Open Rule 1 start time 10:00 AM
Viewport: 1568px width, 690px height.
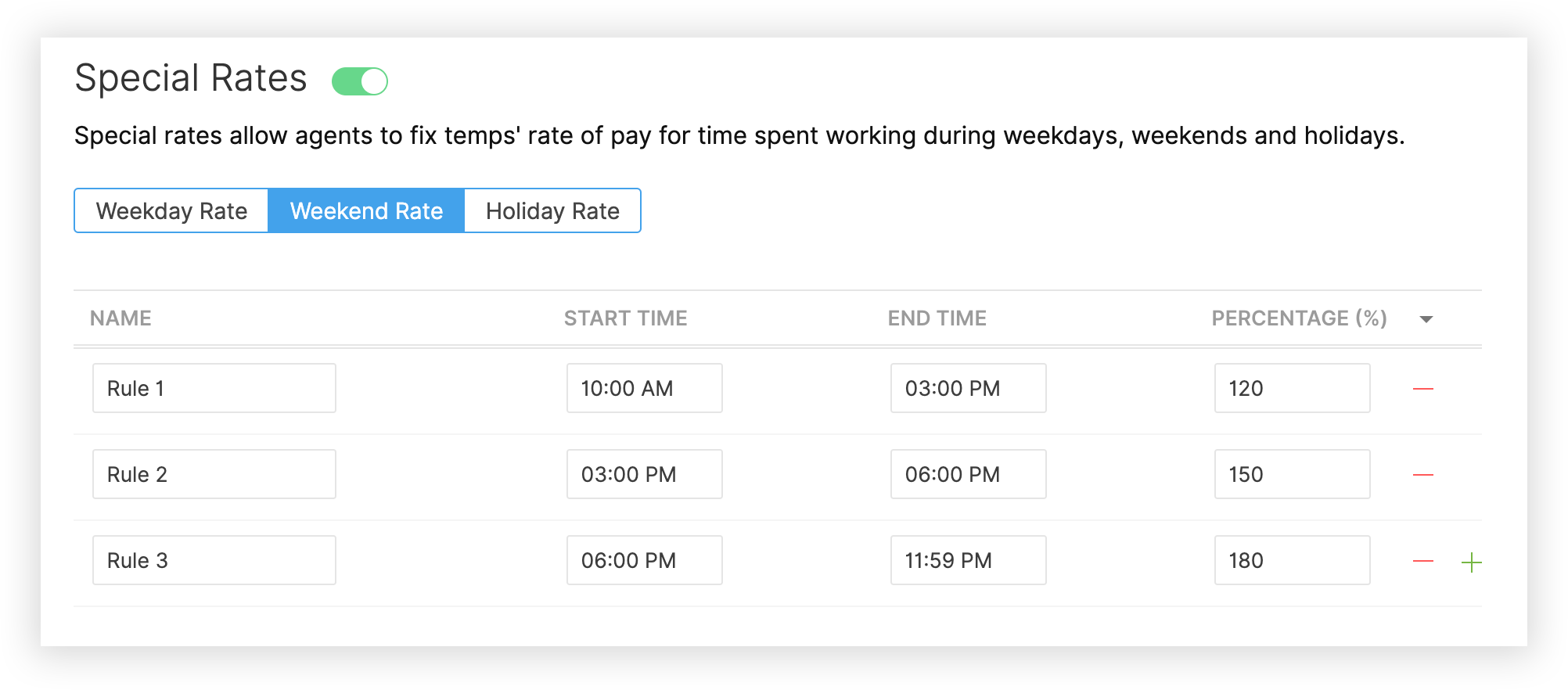[644, 388]
